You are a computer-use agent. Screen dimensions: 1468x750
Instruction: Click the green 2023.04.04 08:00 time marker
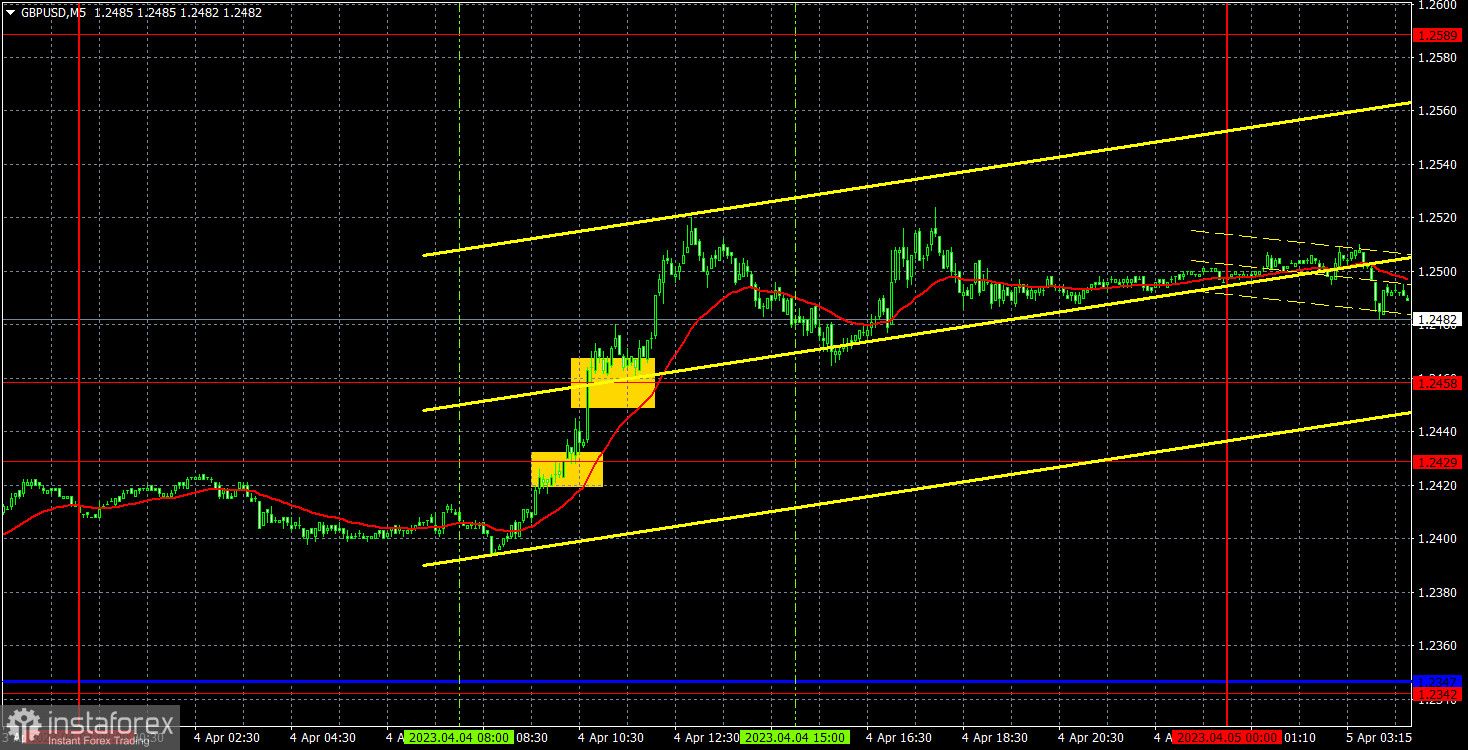tap(461, 737)
